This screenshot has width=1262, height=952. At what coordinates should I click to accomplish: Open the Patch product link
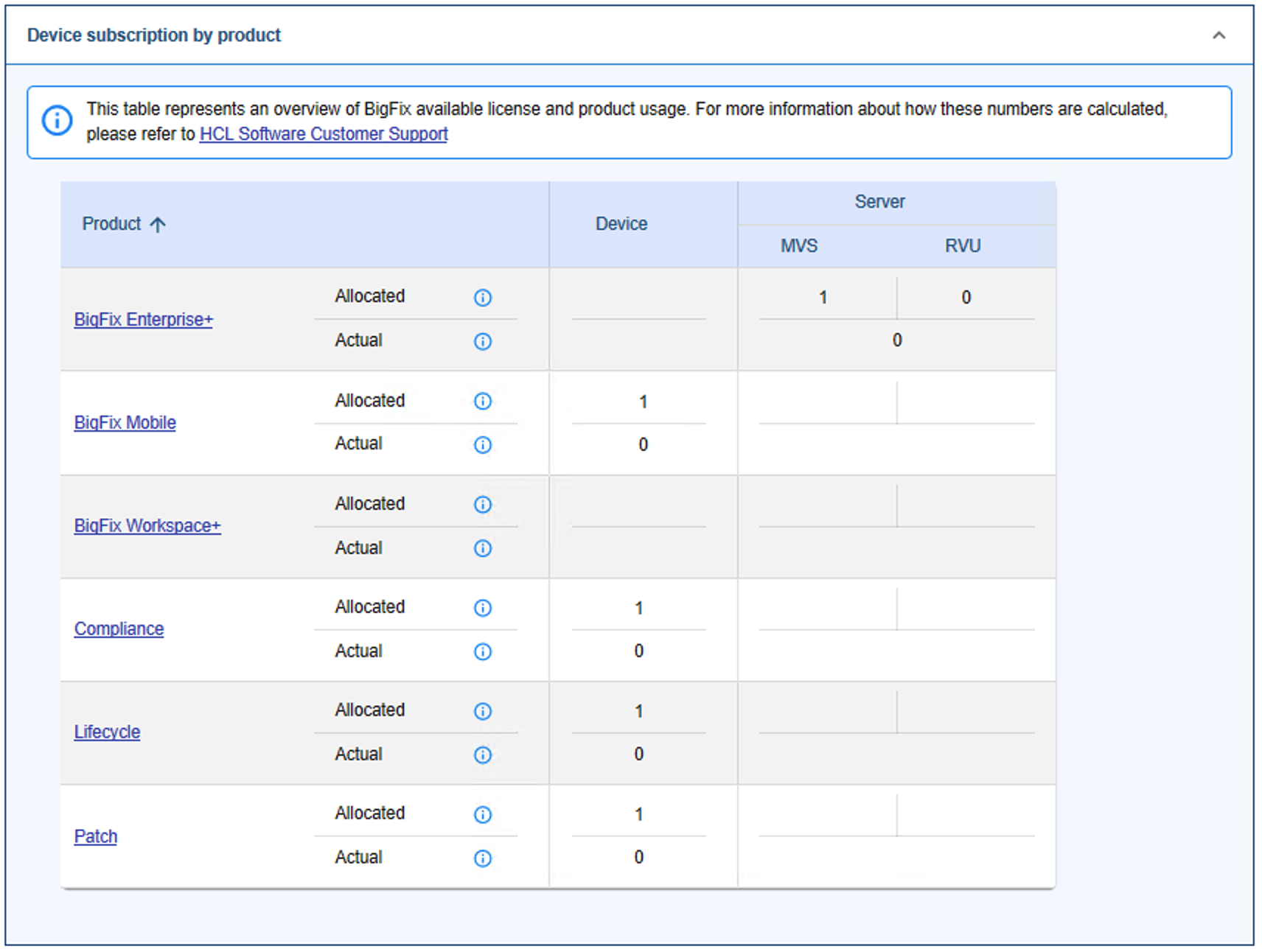tap(96, 837)
